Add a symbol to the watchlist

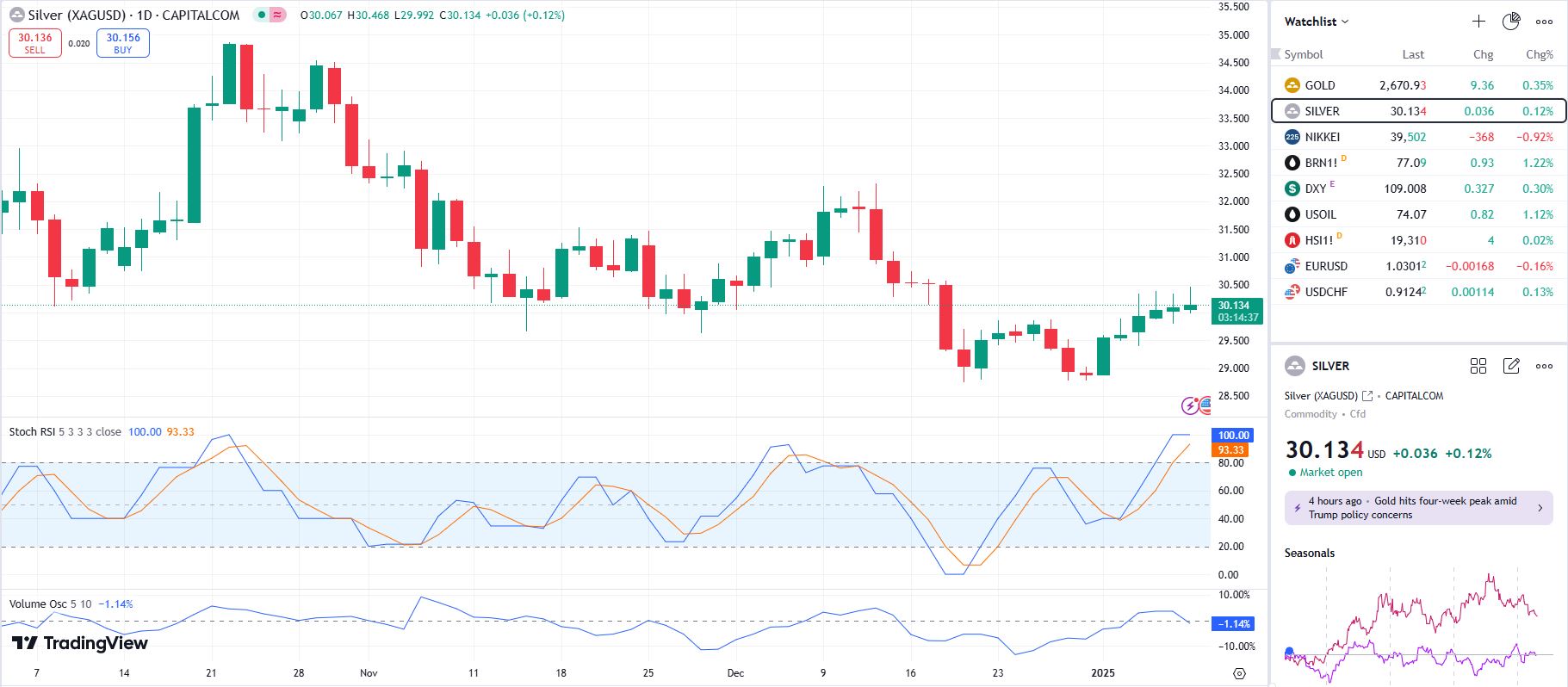1478,22
